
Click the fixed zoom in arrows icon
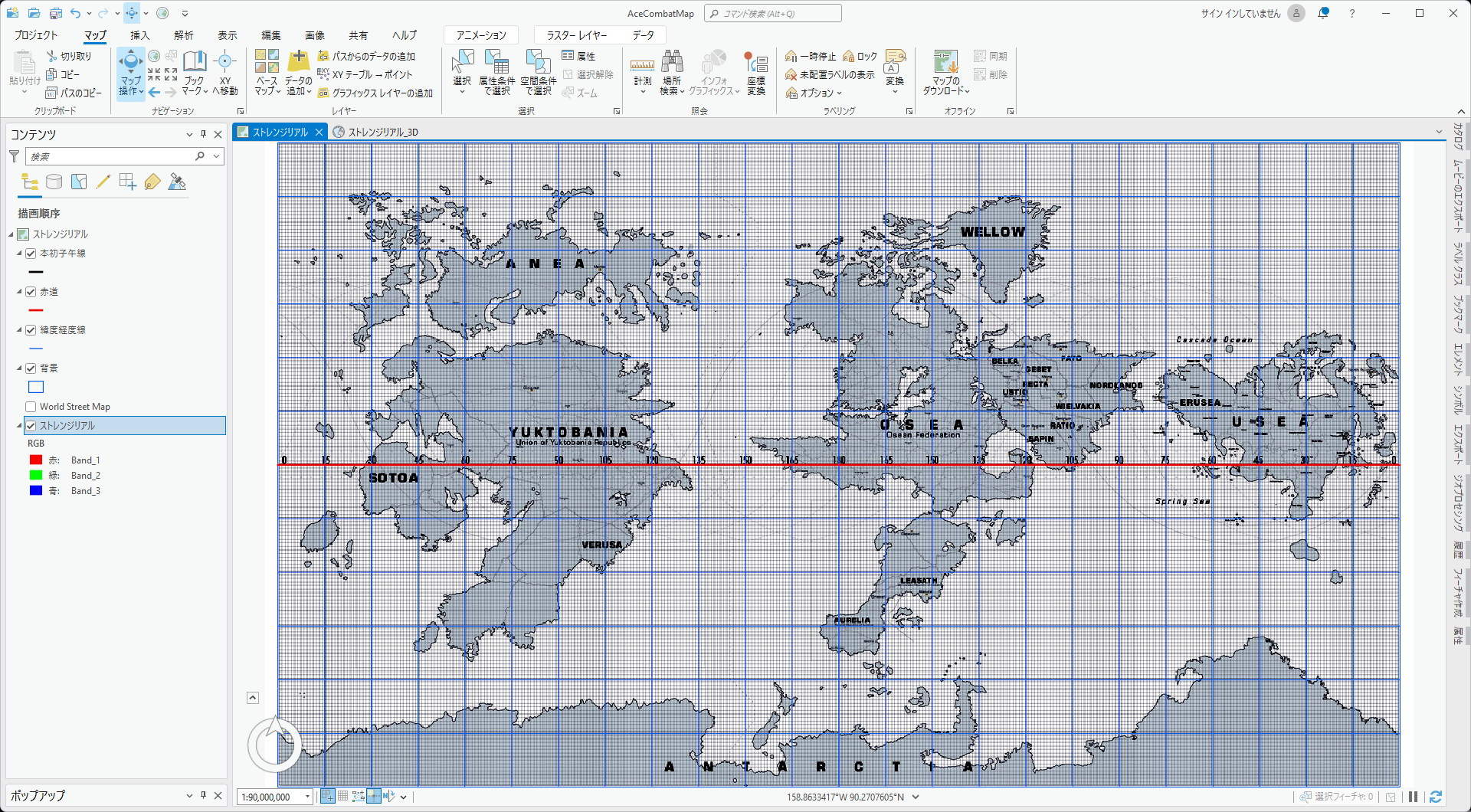154,74
